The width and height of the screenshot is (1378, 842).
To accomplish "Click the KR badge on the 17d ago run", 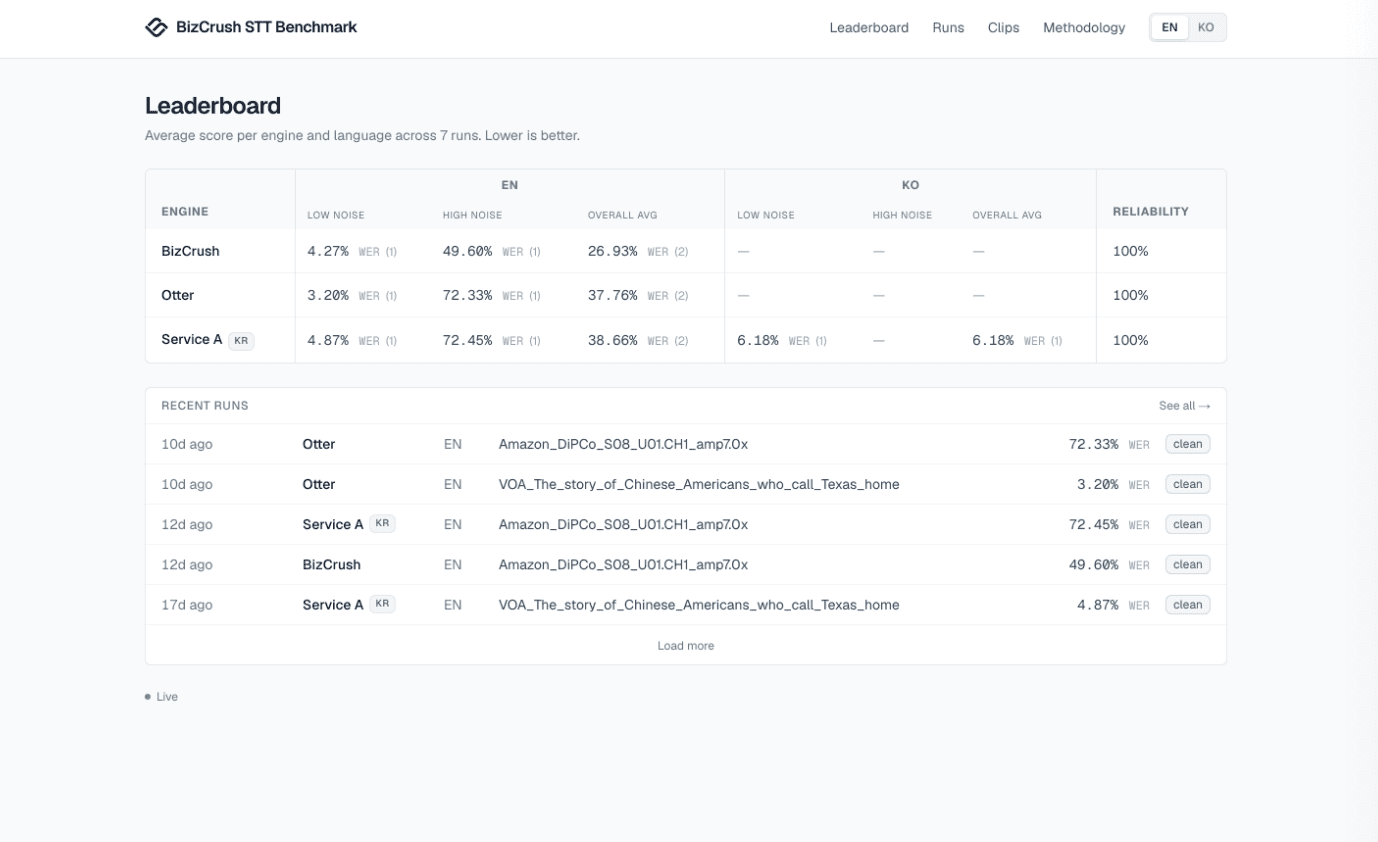I will pos(382,604).
